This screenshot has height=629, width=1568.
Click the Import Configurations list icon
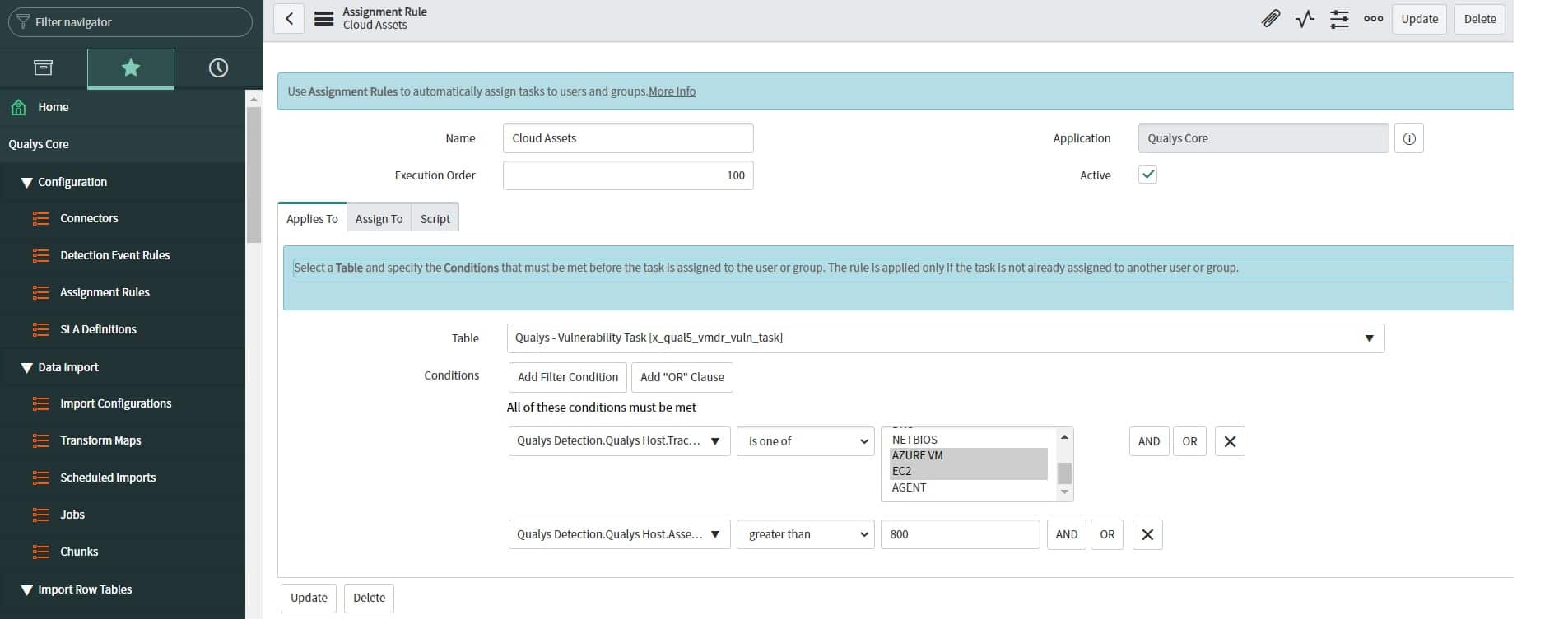pyautogui.click(x=40, y=403)
